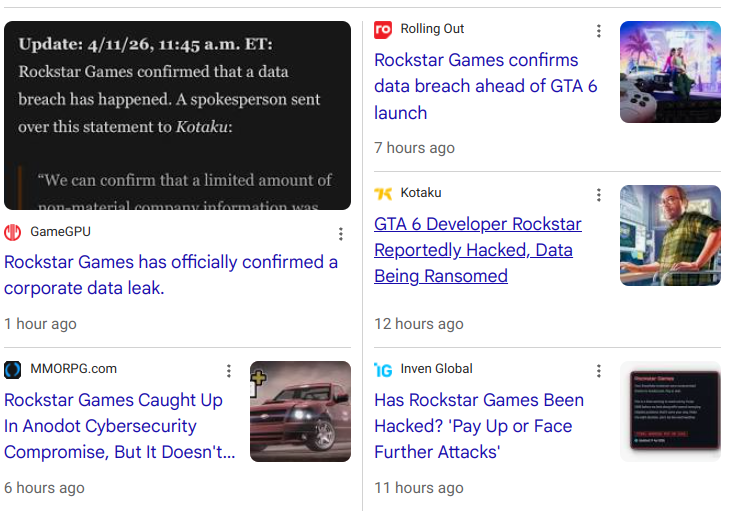Click the Rolling Out source logo
The height and width of the screenshot is (519, 741).
[383, 30]
